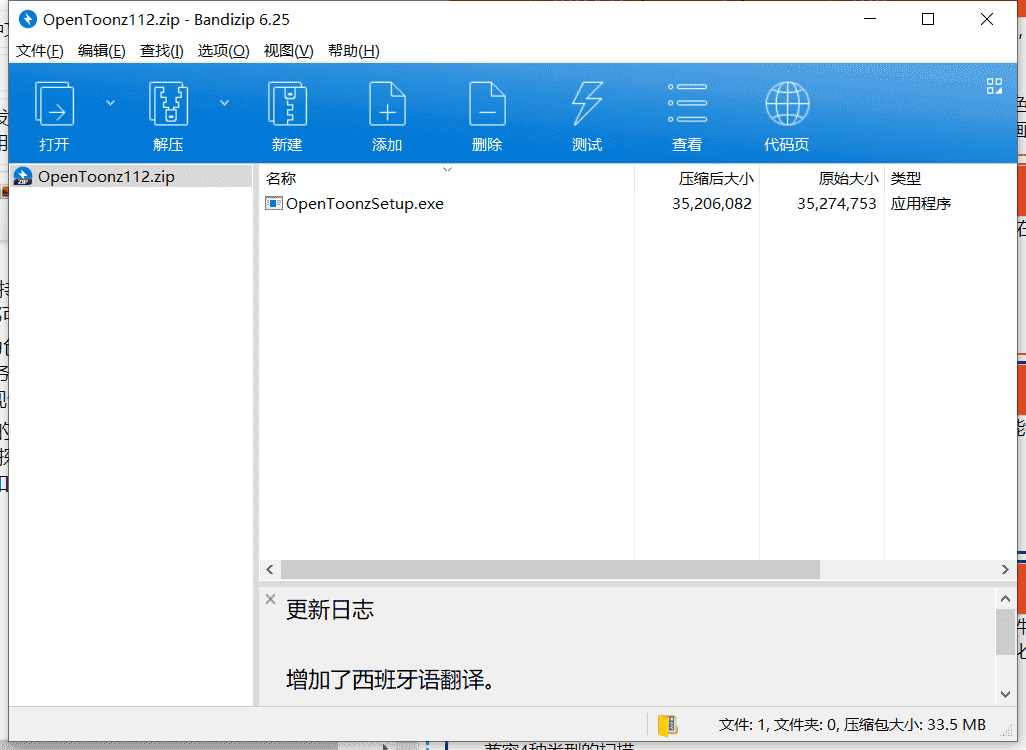Viewport: 1026px width, 750px height.
Task: Select the OpenToonzSetup.exe file row
Action: tap(637, 204)
